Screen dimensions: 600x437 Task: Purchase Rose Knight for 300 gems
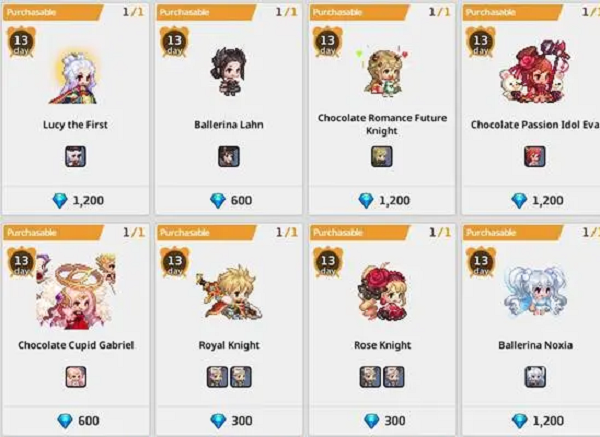382,421
